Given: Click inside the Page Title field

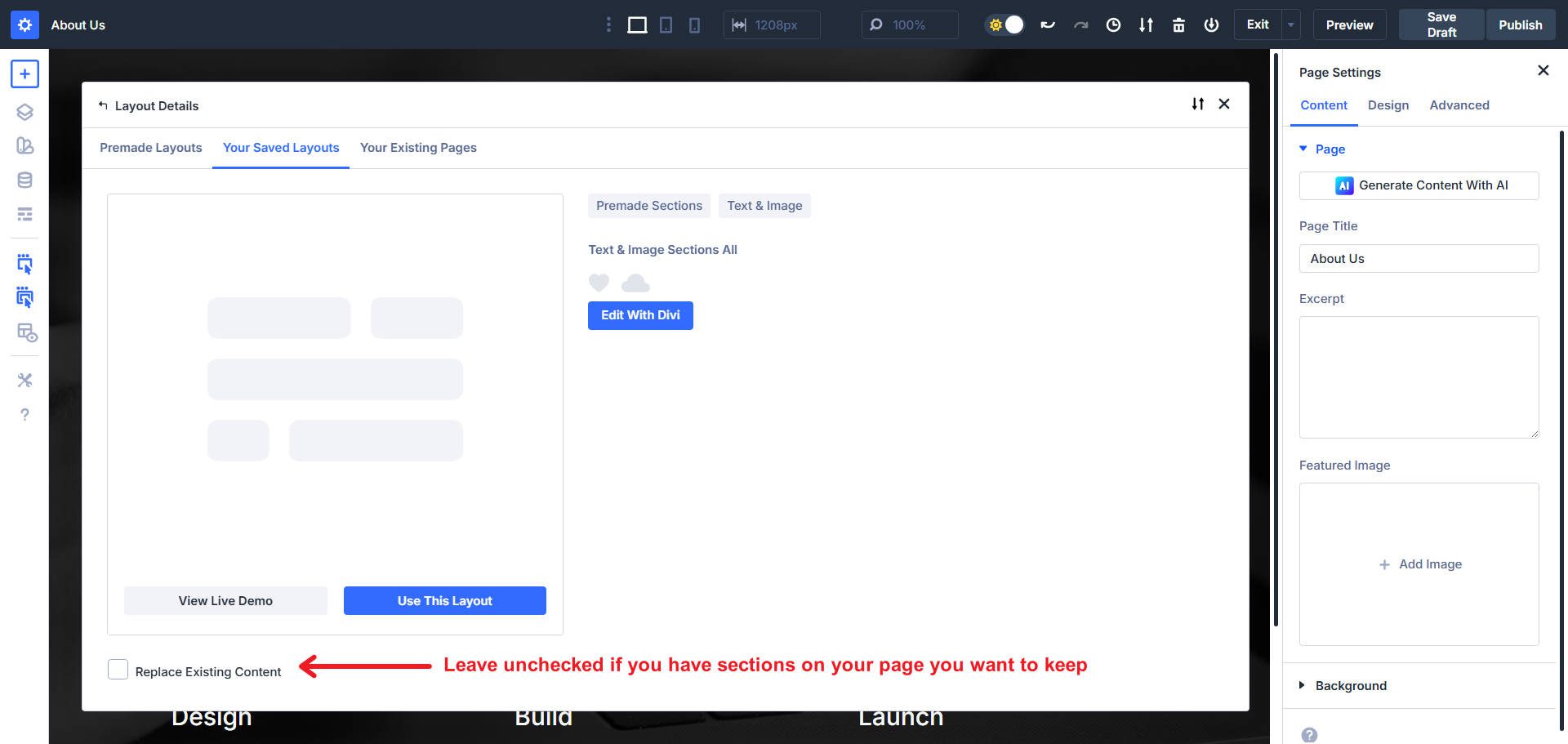Looking at the screenshot, I should coord(1419,258).
